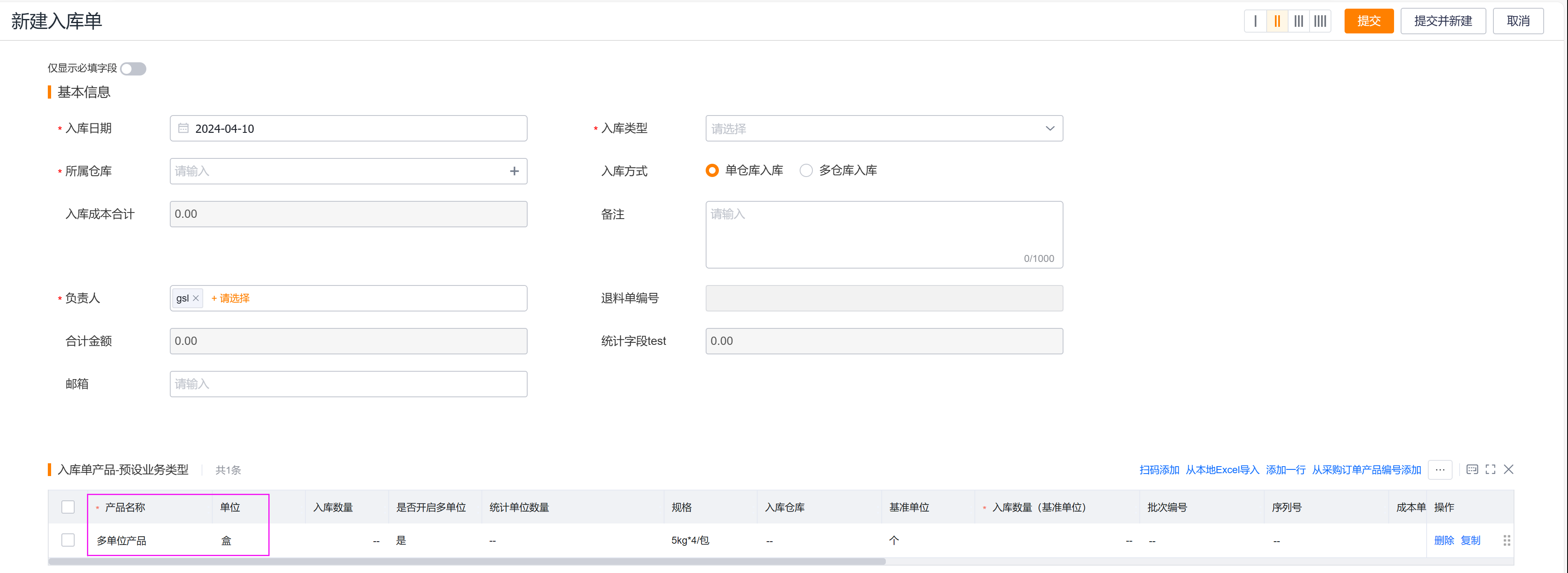This screenshot has height=573, width=1568.
Task: Click 删除 on the product row
Action: 1444,540
